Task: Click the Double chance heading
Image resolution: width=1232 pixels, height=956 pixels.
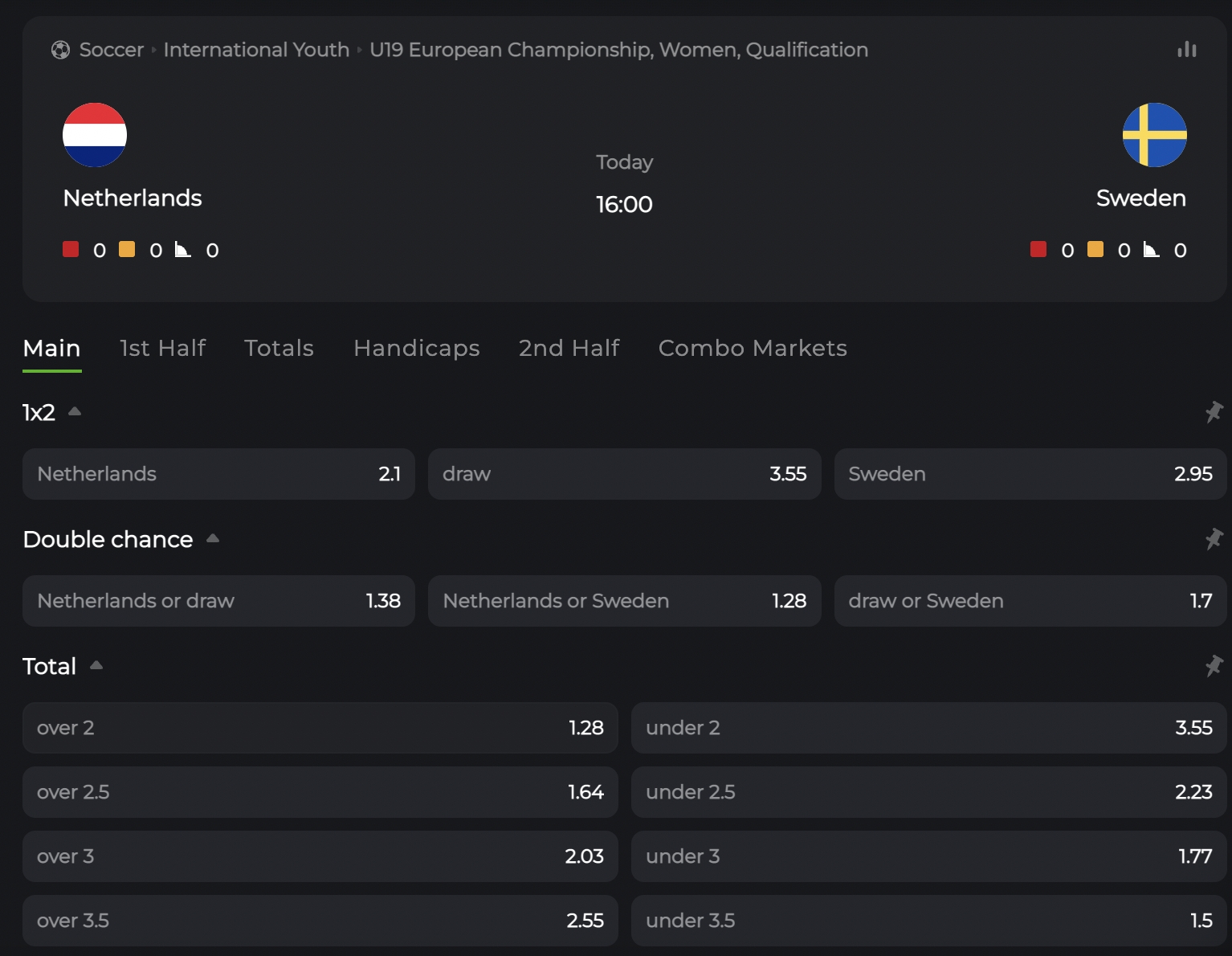Action: (x=108, y=539)
